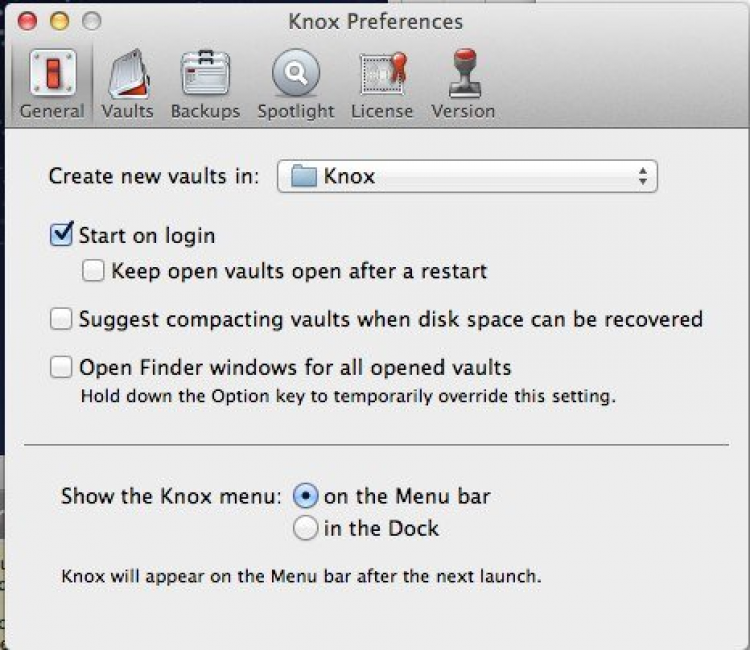Switch to the Spotlight tab label
The width and height of the screenshot is (750, 650).
[295, 111]
